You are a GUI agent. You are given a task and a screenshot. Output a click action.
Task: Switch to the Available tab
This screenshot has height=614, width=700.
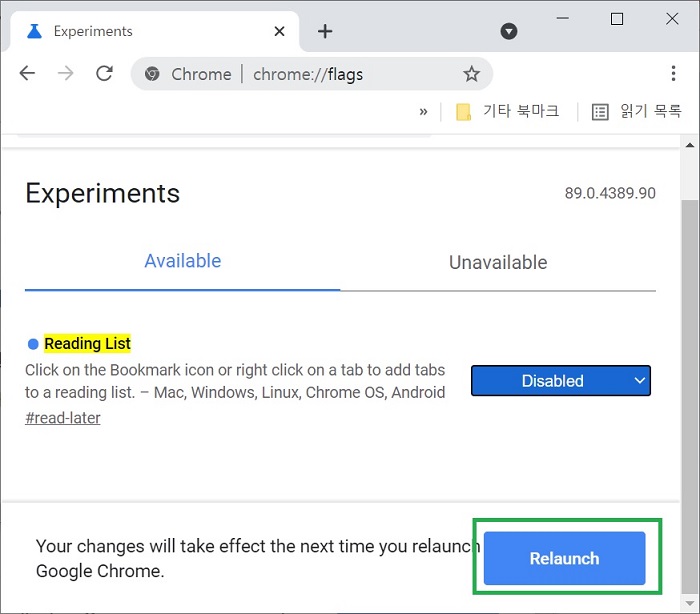tap(183, 261)
